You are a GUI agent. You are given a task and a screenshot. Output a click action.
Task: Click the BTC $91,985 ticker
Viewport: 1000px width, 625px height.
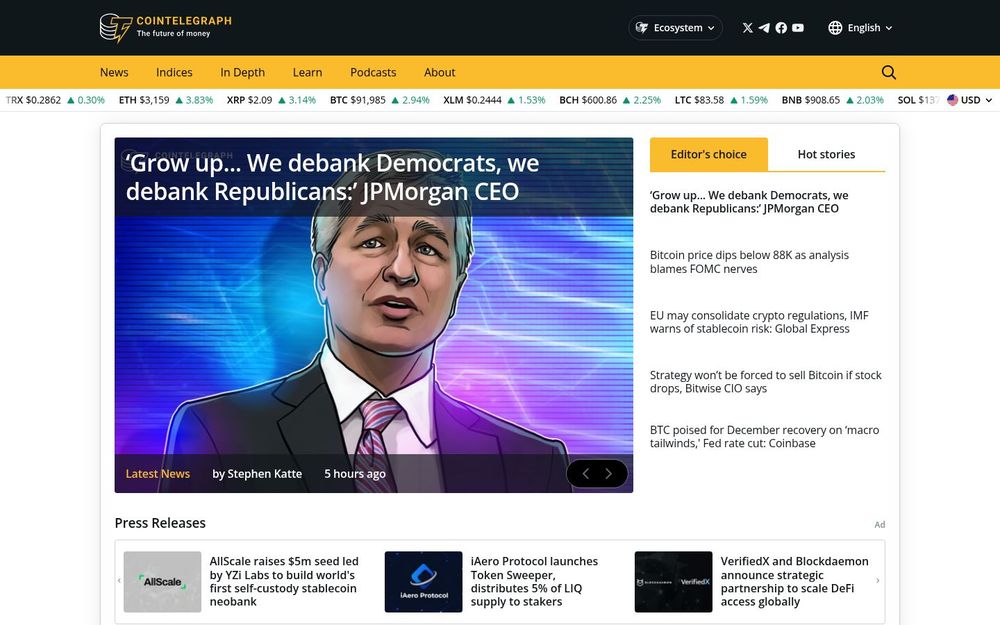379,99
